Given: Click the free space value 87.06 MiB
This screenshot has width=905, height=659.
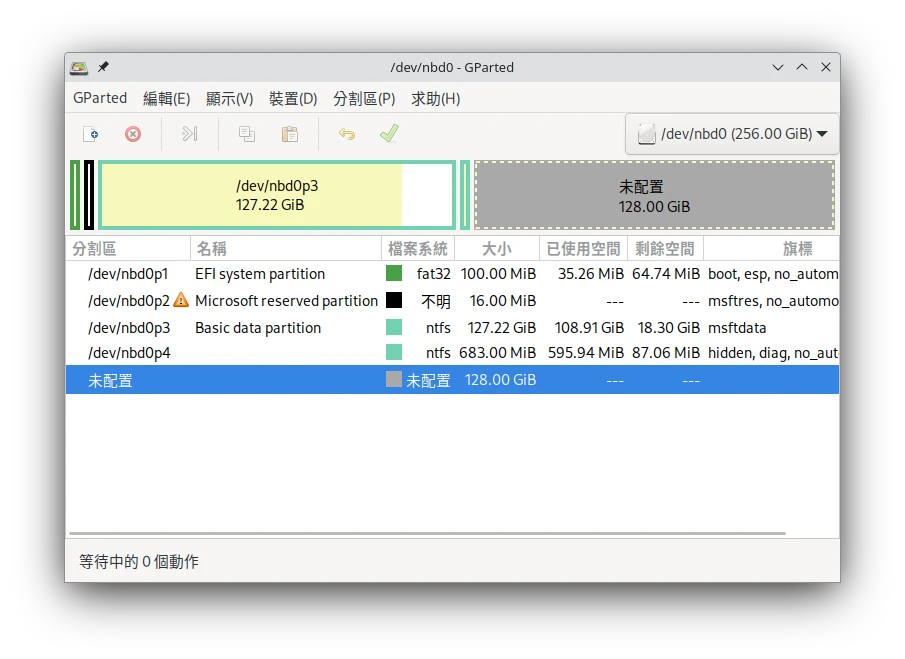Looking at the screenshot, I should [665, 353].
